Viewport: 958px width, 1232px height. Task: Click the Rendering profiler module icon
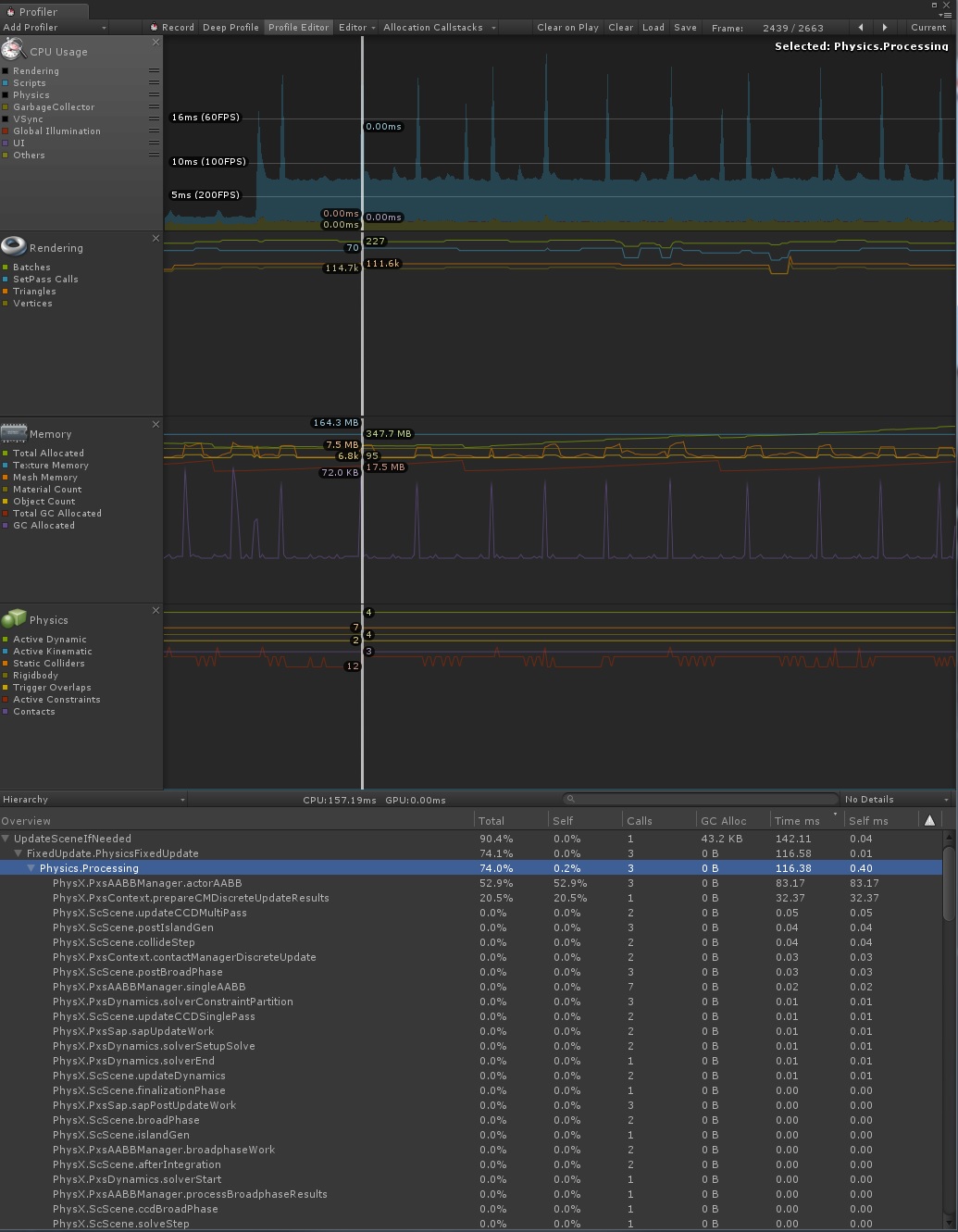[13, 245]
